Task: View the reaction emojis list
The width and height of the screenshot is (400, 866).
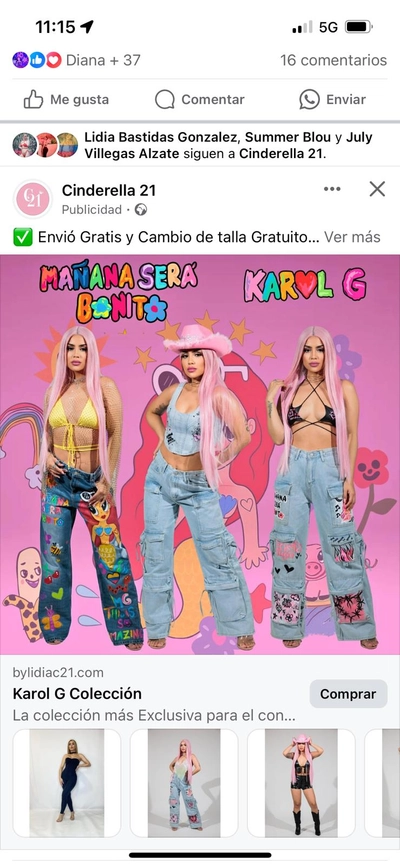Action: (36, 60)
